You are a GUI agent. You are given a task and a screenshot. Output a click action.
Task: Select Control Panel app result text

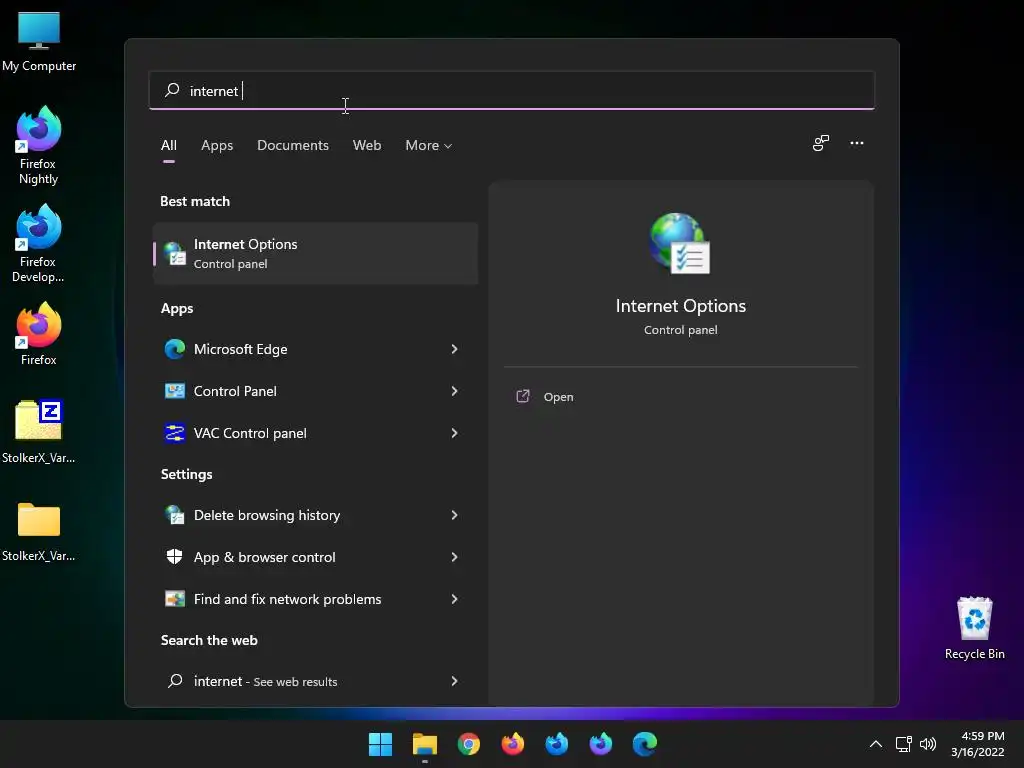pyautogui.click(x=235, y=391)
